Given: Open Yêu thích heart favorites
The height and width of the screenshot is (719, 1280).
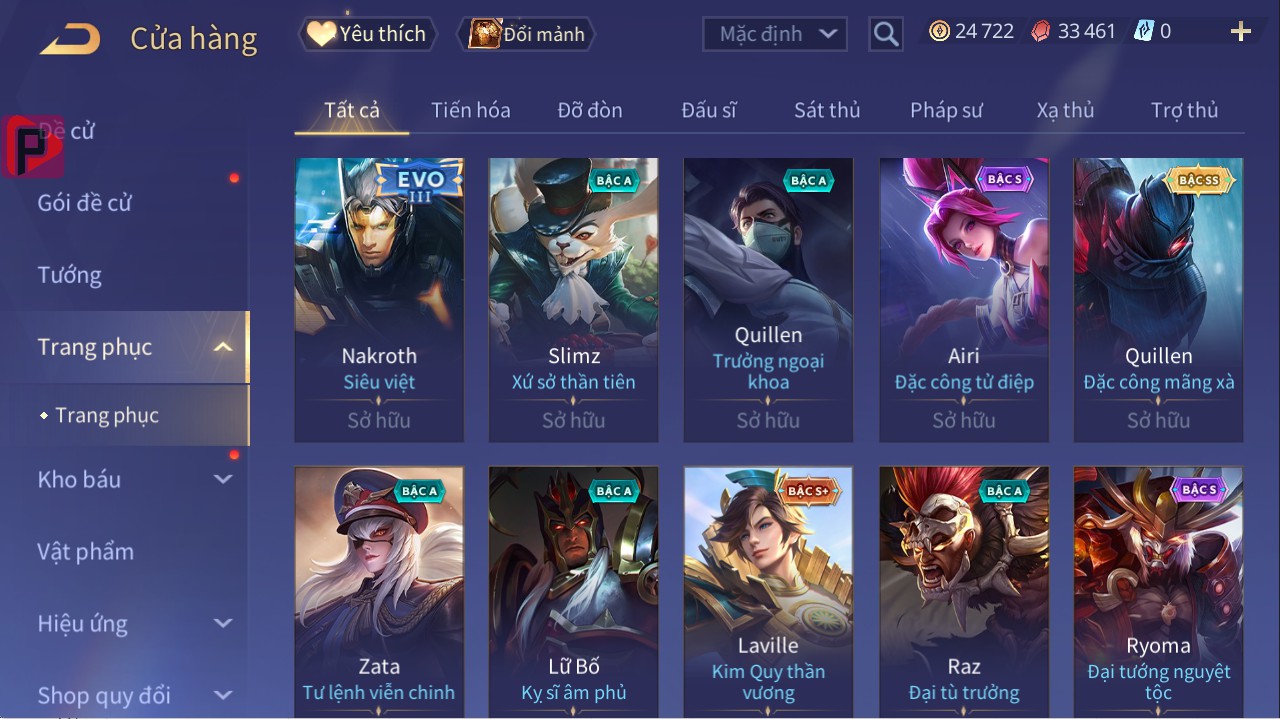Looking at the screenshot, I should pyautogui.click(x=367, y=34).
